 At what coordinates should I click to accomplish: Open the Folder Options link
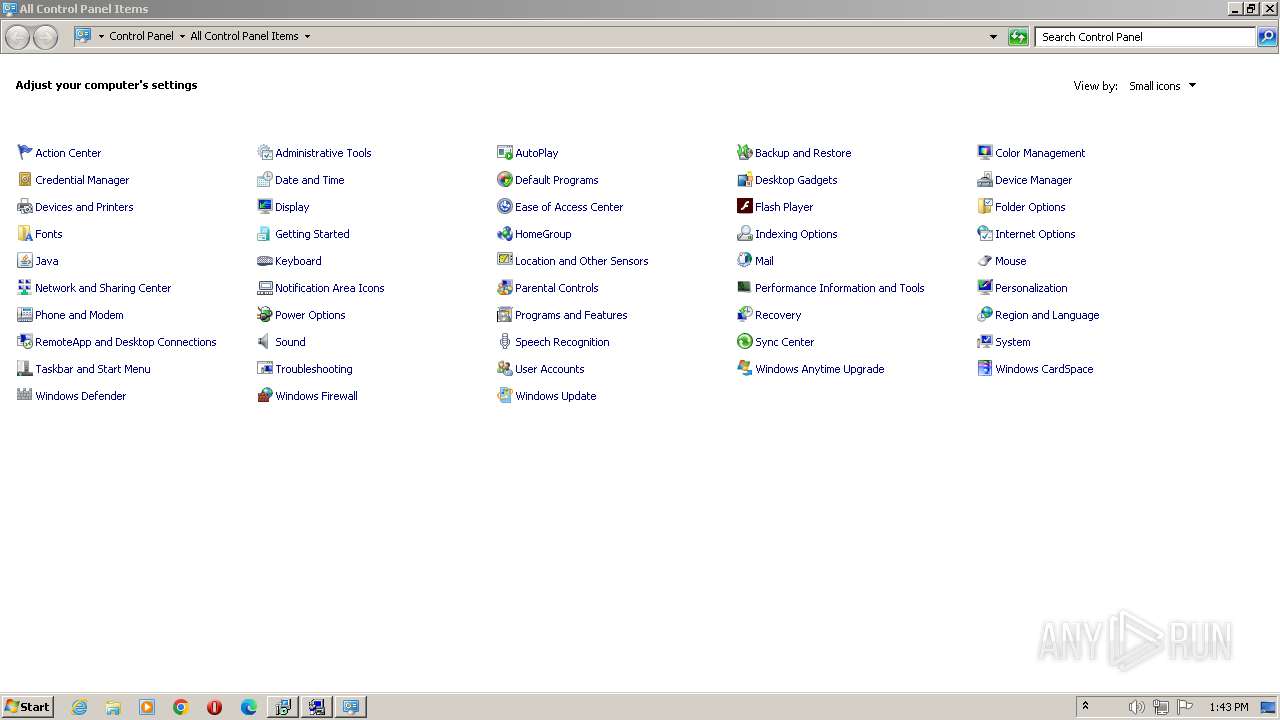click(1030, 207)
